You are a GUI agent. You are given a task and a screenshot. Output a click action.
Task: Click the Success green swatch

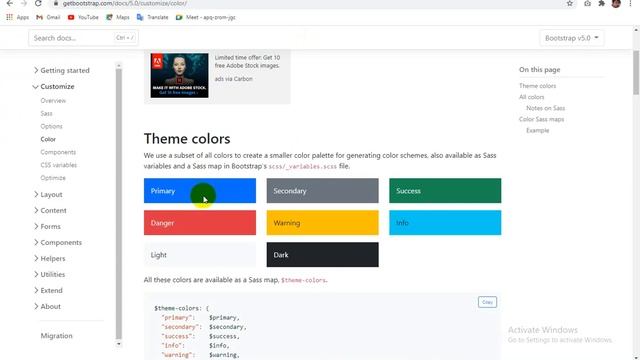[x=445, y=191]
